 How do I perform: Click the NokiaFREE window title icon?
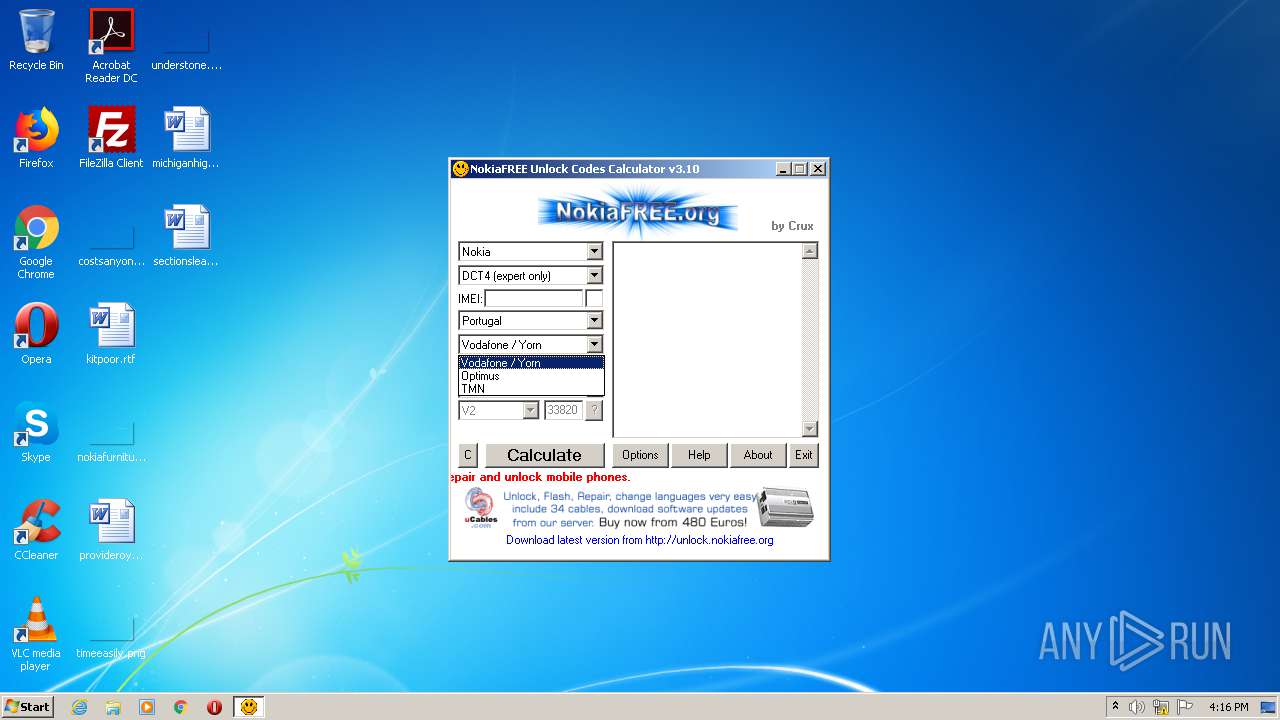(460, 169)
